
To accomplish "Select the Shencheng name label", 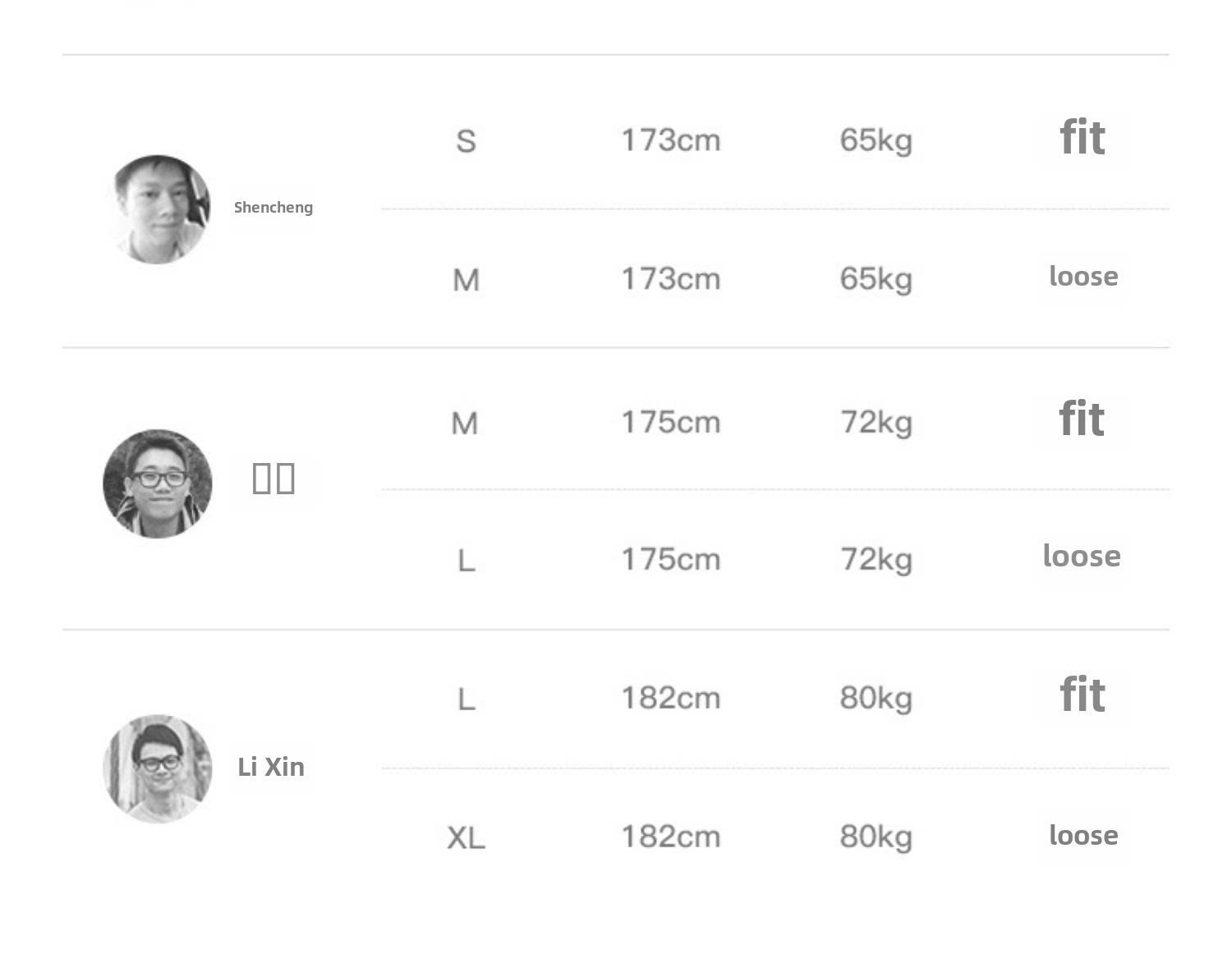I will (274, 208).
